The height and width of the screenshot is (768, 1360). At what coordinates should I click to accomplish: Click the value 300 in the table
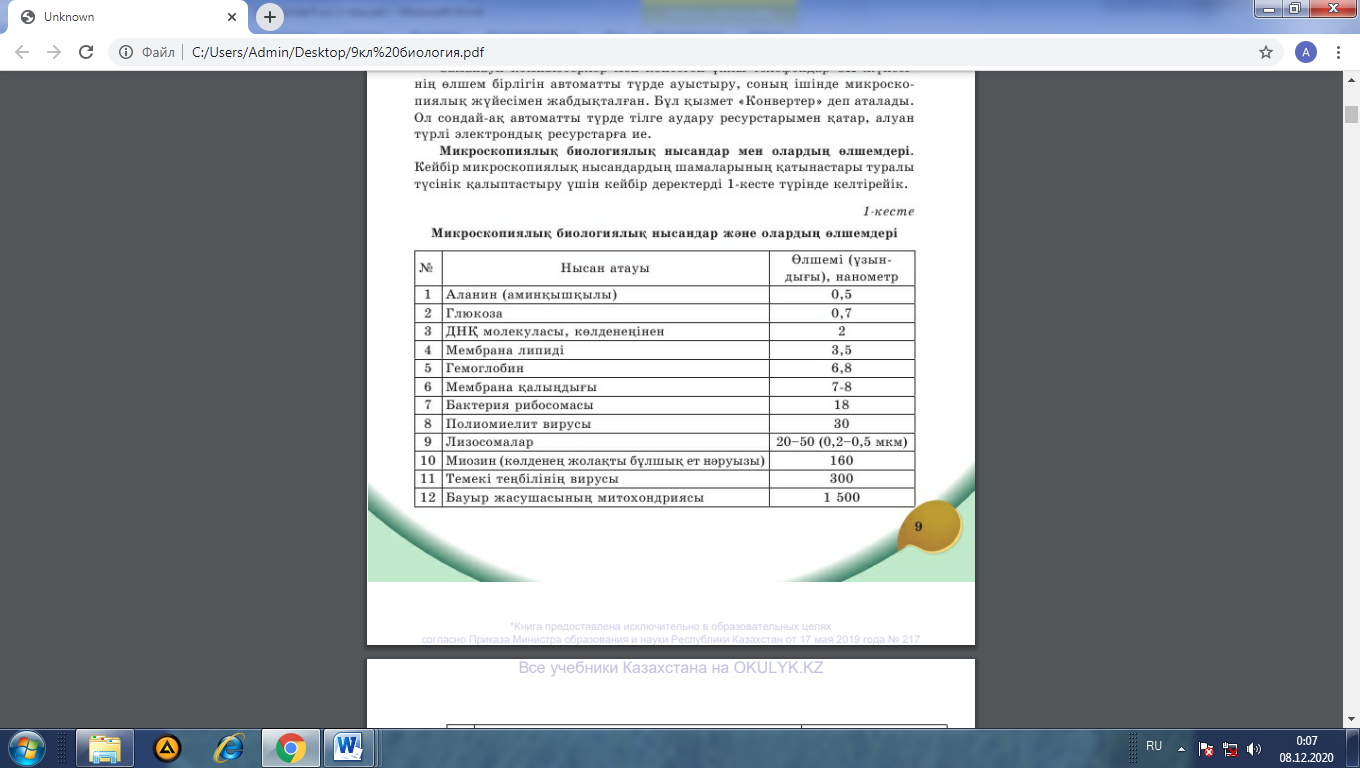(841, 479)
